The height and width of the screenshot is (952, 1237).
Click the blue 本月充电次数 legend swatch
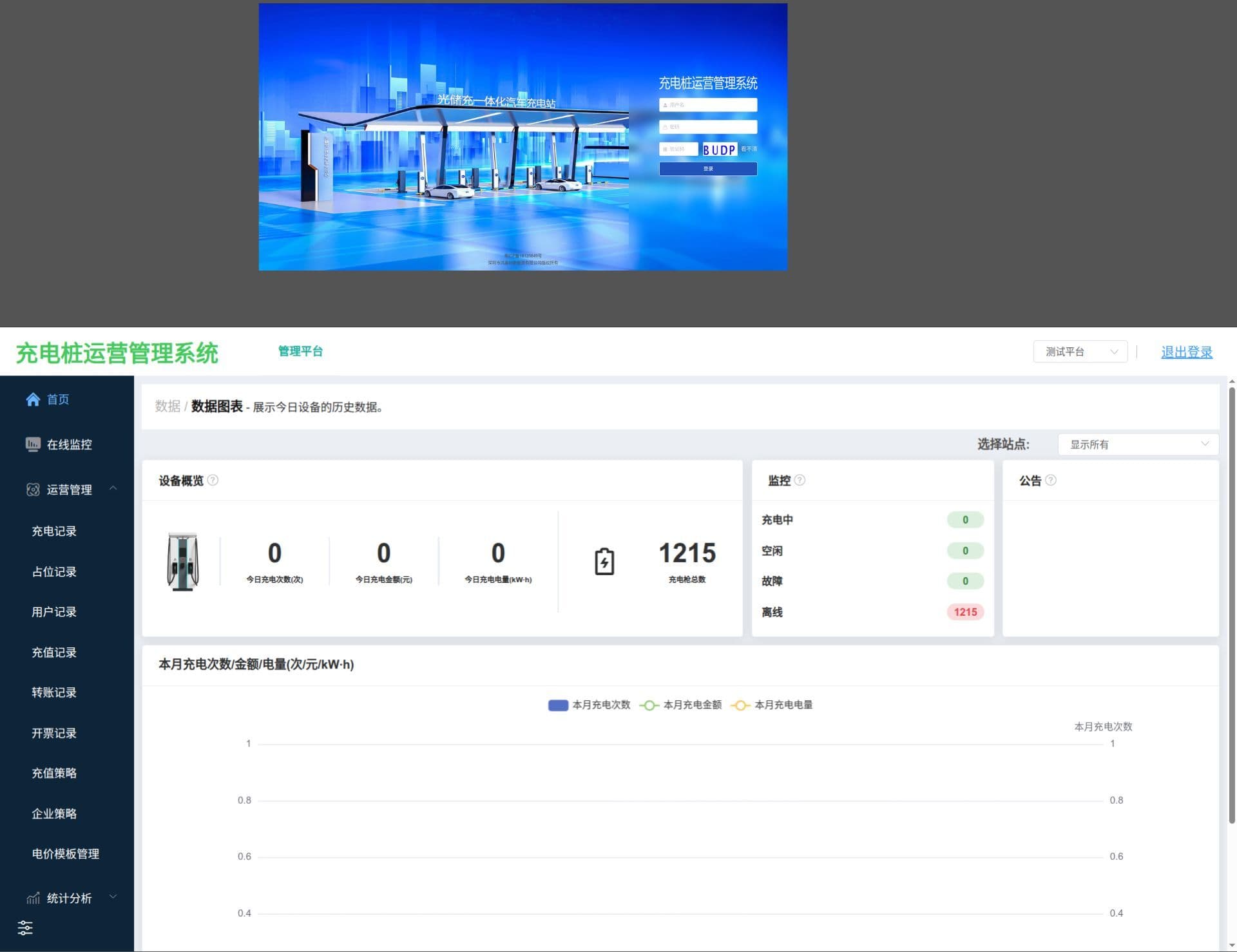coord(558,705)
